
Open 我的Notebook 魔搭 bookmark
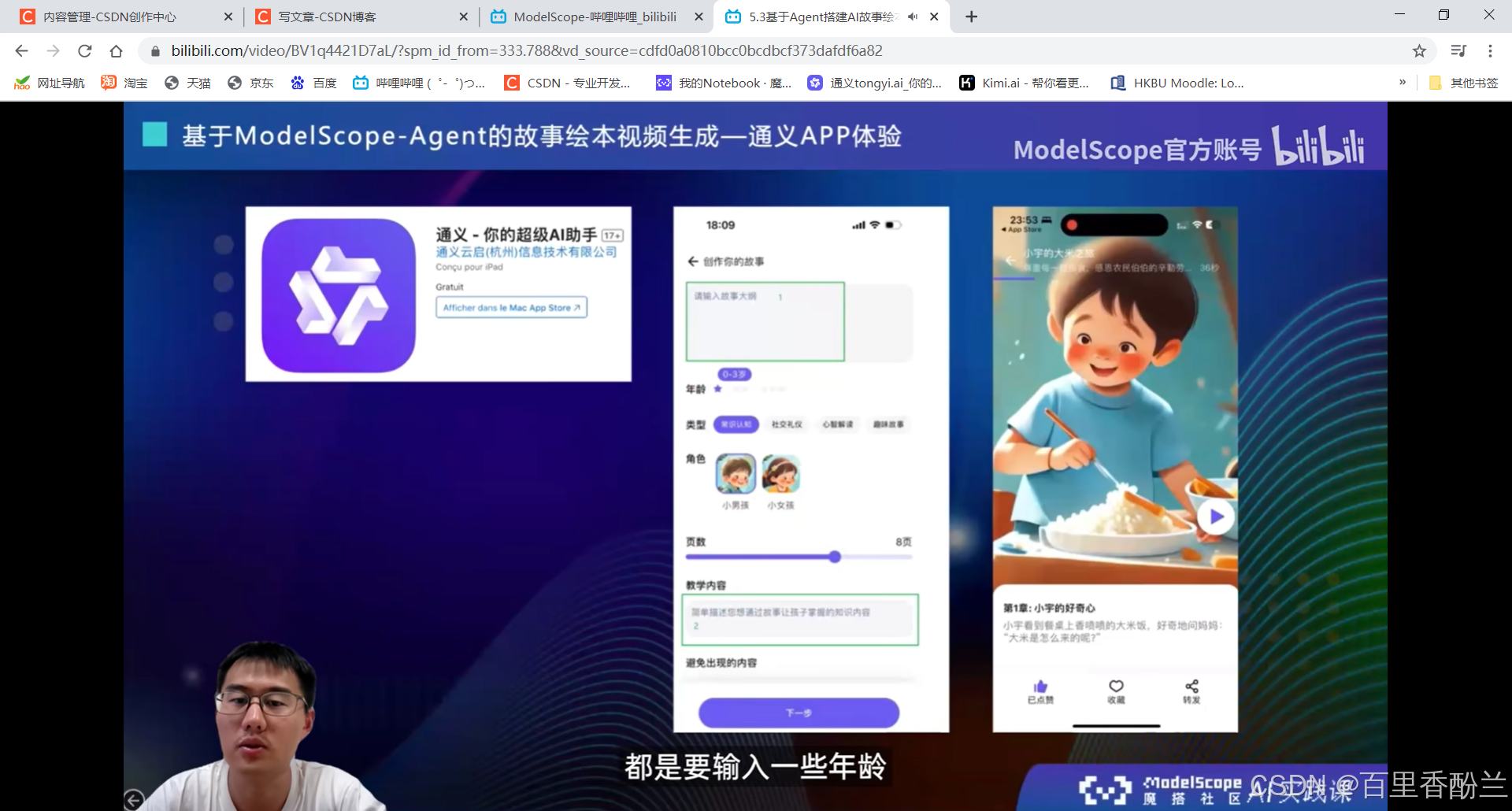pos(724,83)
